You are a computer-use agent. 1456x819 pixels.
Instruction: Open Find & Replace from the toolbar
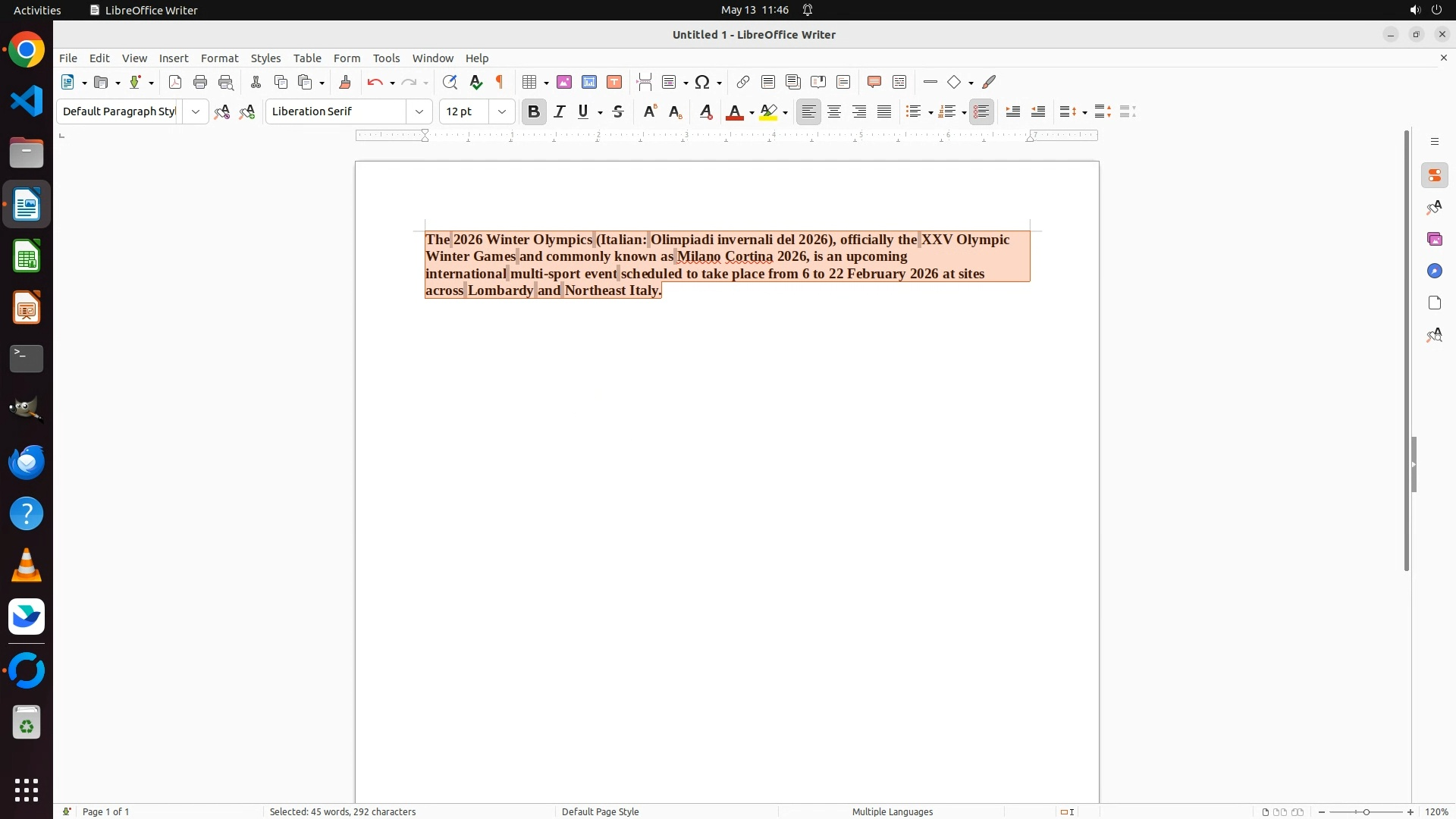click(450, 82)
